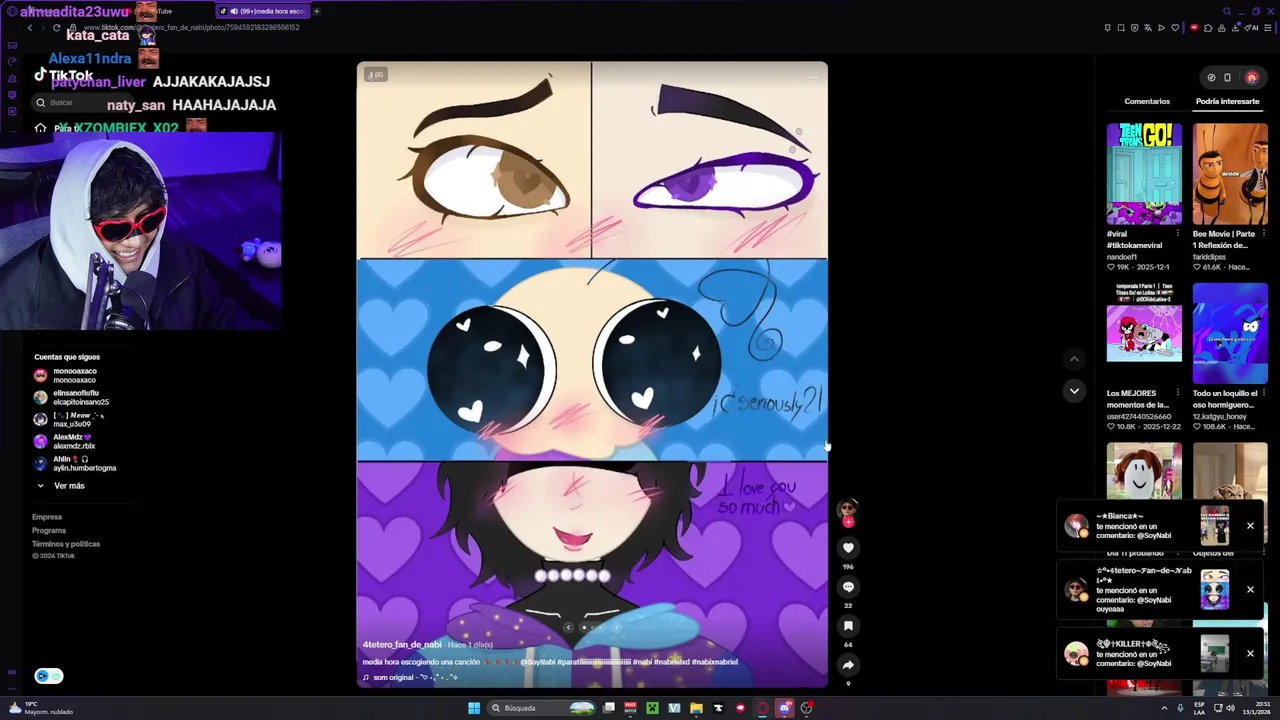The image size is (1280, 720).
Task: Open the Windows Start menu
Action: pos(474,708)
